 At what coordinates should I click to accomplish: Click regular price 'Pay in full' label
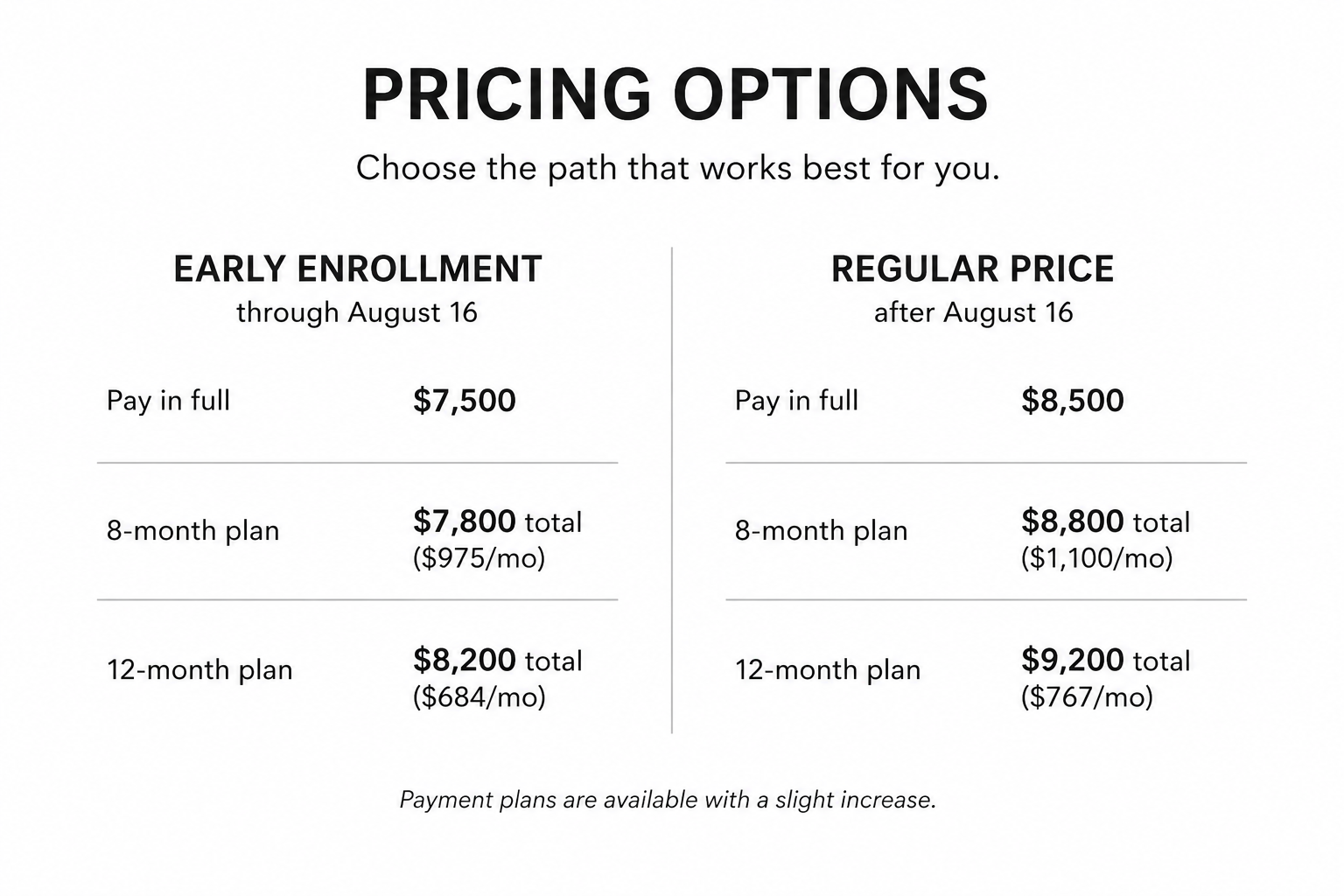click(x=796, y=401)
